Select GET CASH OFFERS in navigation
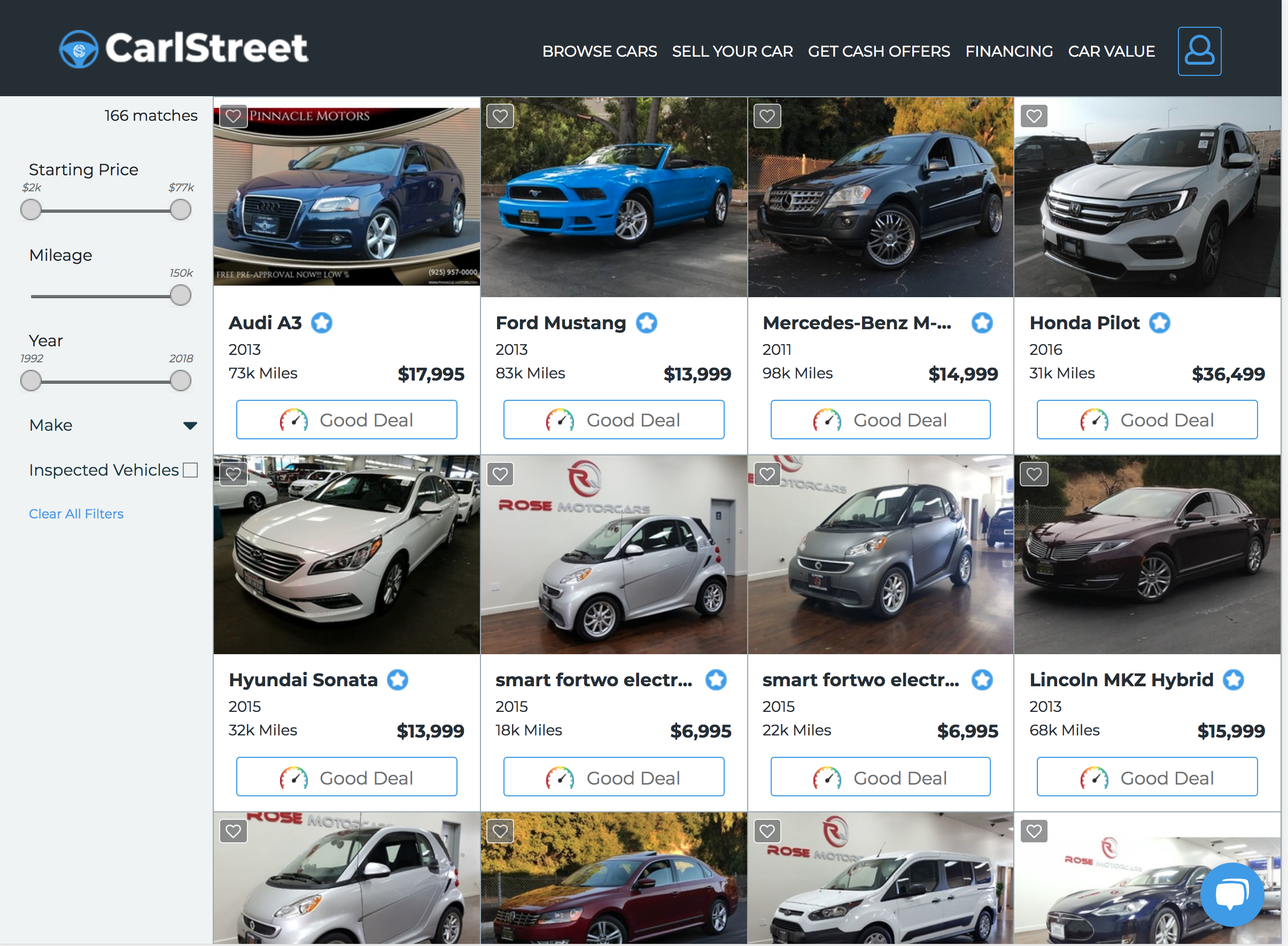The width and height of the screenshot is (1288, 946). 878,51
